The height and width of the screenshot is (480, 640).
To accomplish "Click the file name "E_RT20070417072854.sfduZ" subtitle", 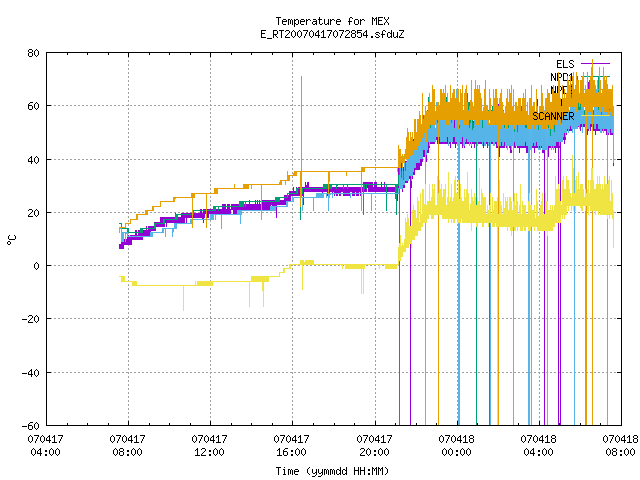I will [x=332, y=34].
